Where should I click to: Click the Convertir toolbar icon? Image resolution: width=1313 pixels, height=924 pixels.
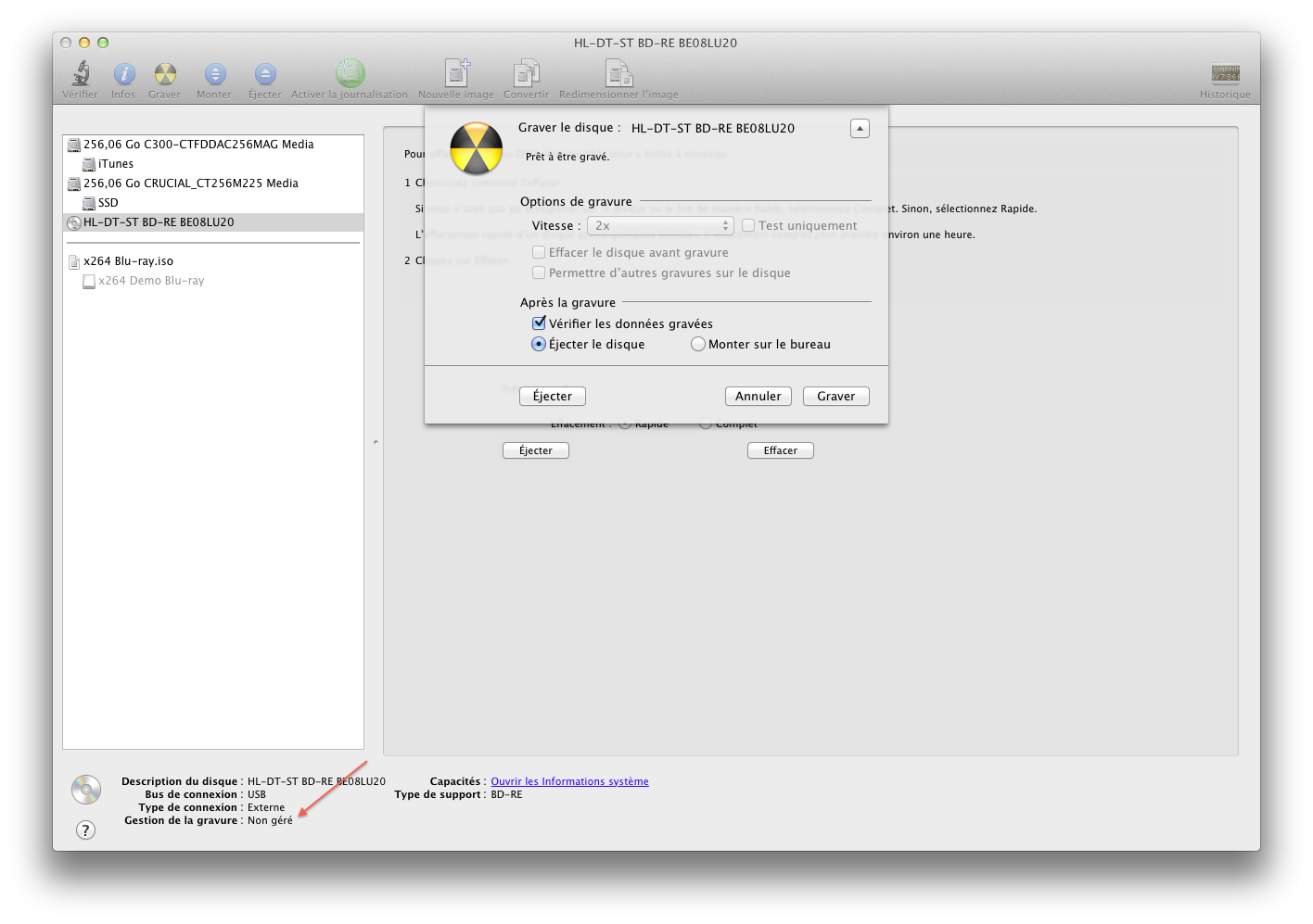click(x=526, y=74)
